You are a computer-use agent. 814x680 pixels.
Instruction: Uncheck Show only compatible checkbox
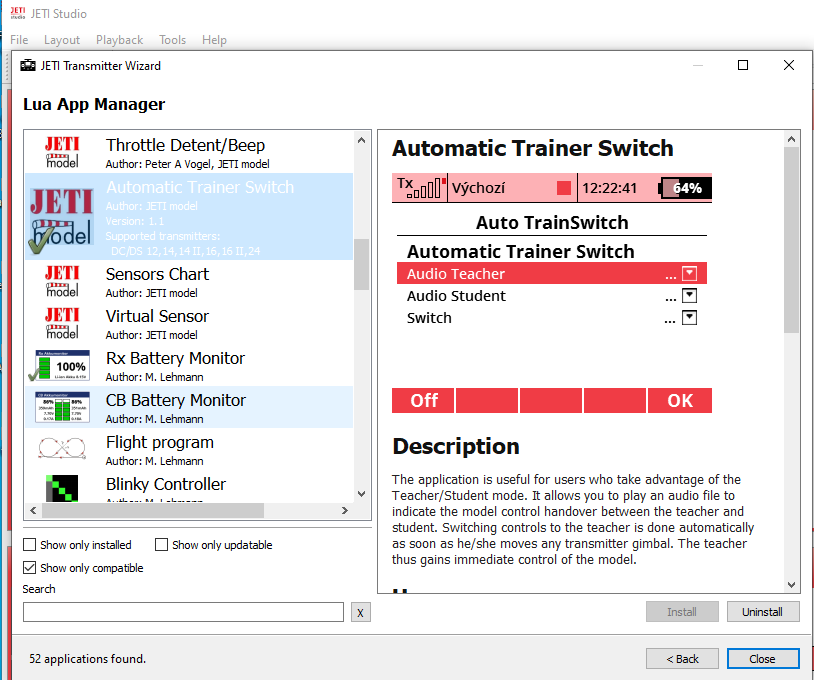tap(30, 567)
